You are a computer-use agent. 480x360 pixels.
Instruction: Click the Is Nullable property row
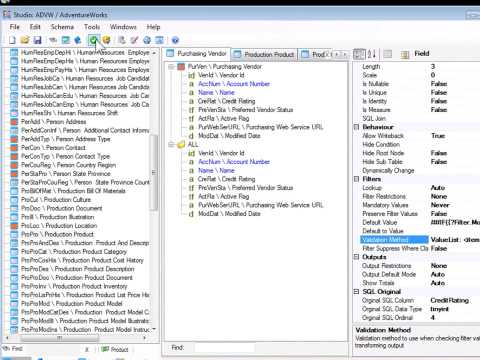[420, 84]
